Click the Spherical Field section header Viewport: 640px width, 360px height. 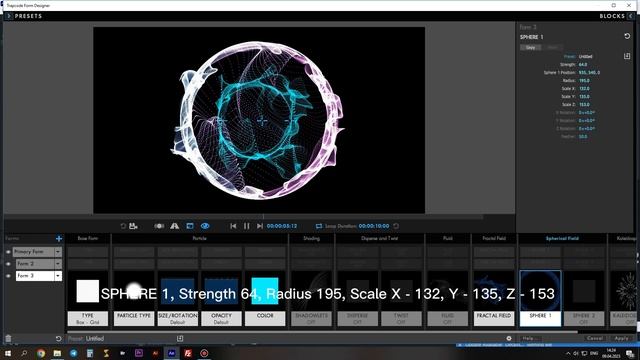pos(562,238)
